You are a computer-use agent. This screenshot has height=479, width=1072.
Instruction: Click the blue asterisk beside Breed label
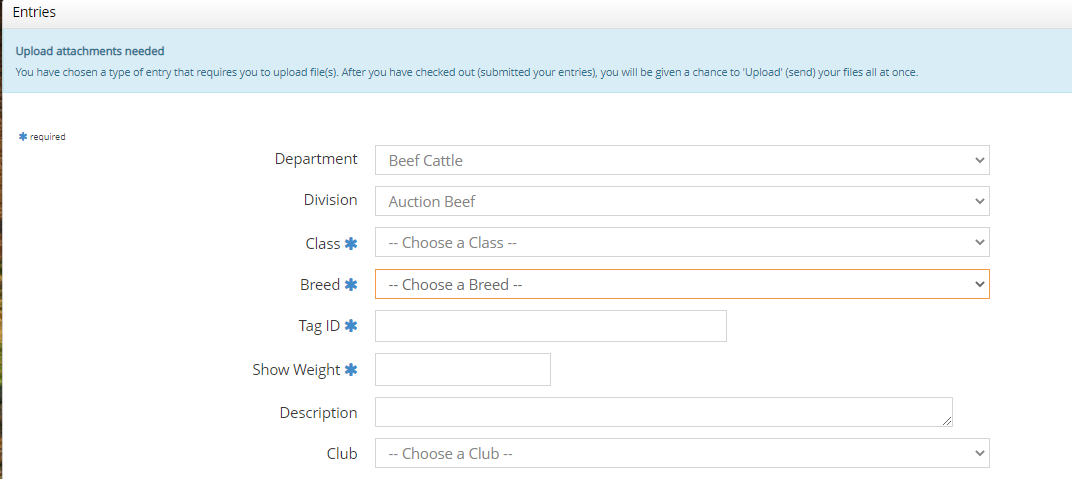pyautogui.click(x=351, y=285)
